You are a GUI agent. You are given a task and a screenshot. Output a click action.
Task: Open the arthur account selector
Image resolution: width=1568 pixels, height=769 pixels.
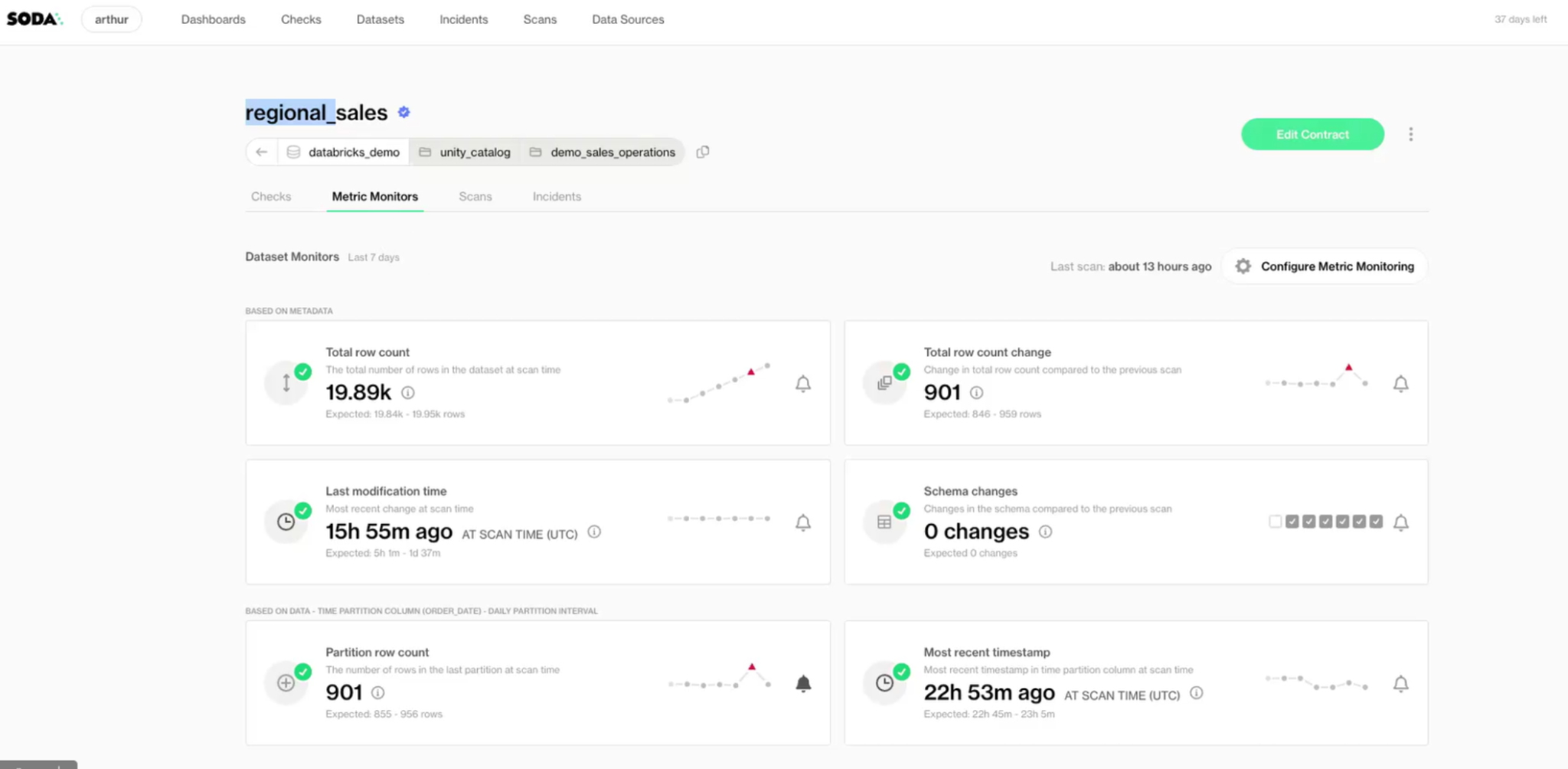(x=112, y=19)
